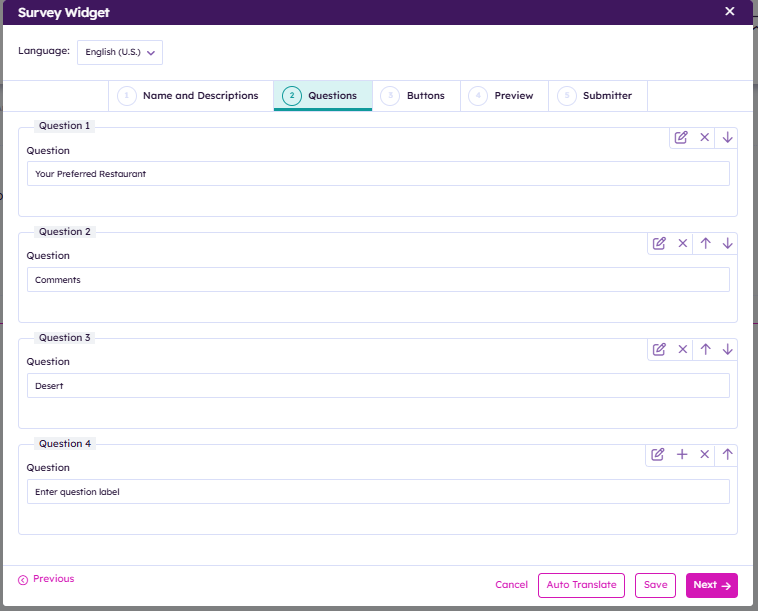The width and height of the screenshot is (758, 611).
Task: Click the Previous link
Action: coord(46,579)
